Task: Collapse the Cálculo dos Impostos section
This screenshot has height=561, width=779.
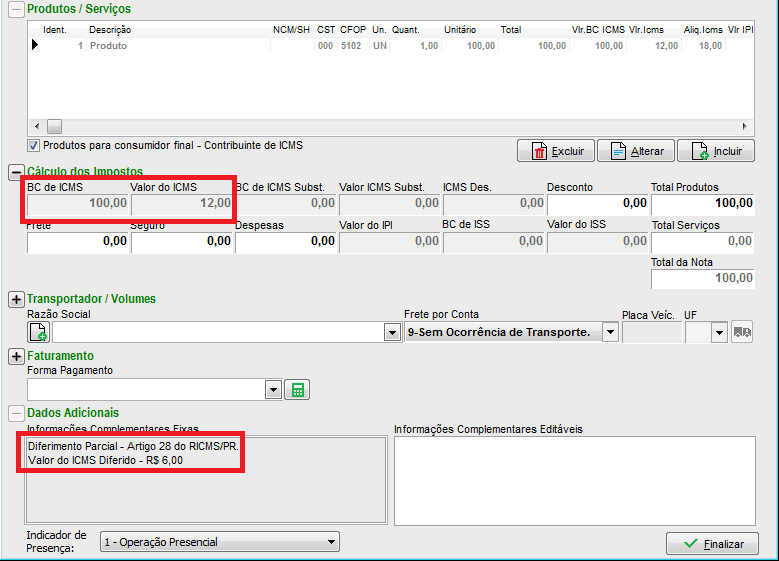Action: point(16,172)
